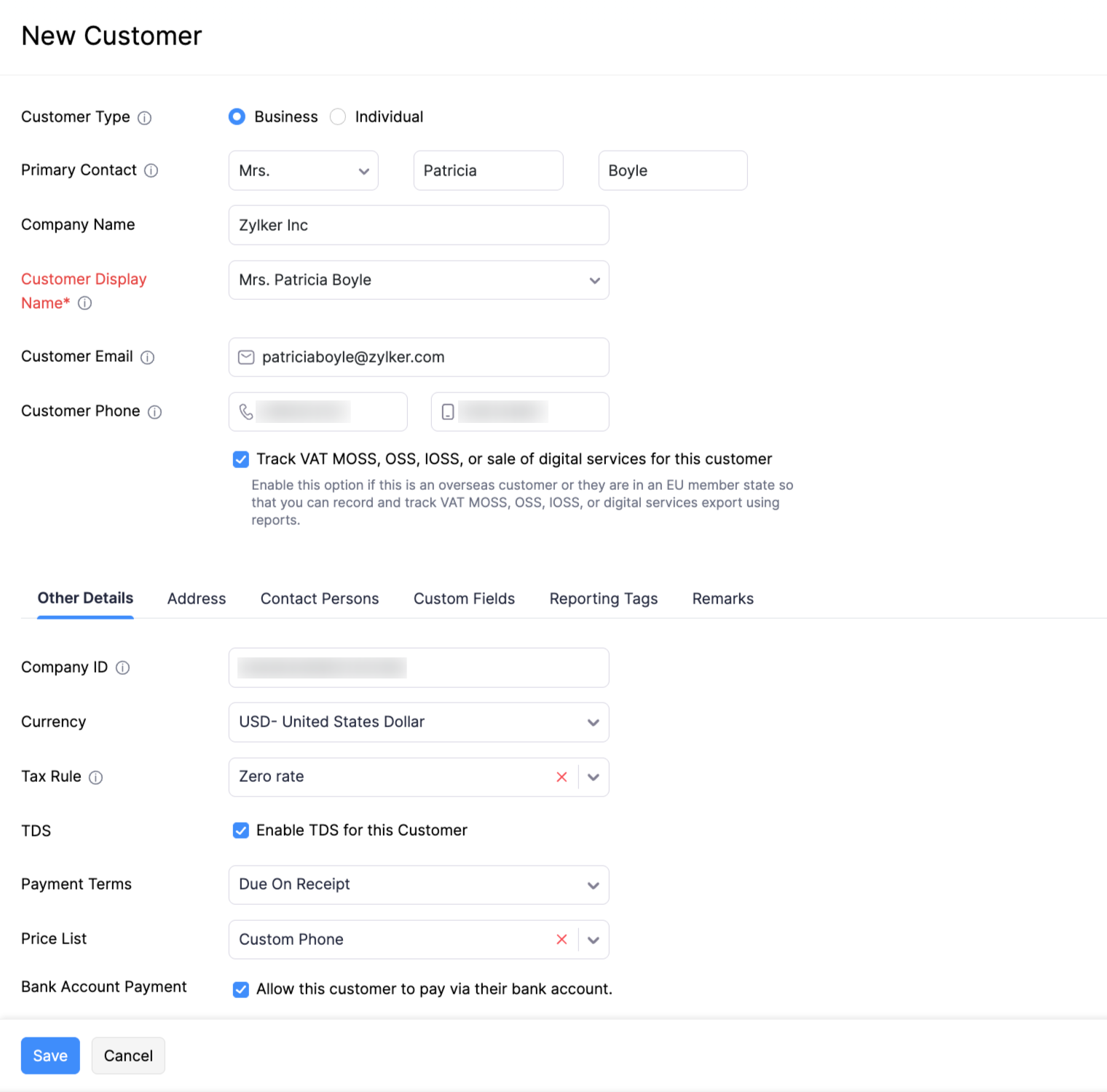Disable bank account payment for this customer

click(x=240, y=989)
